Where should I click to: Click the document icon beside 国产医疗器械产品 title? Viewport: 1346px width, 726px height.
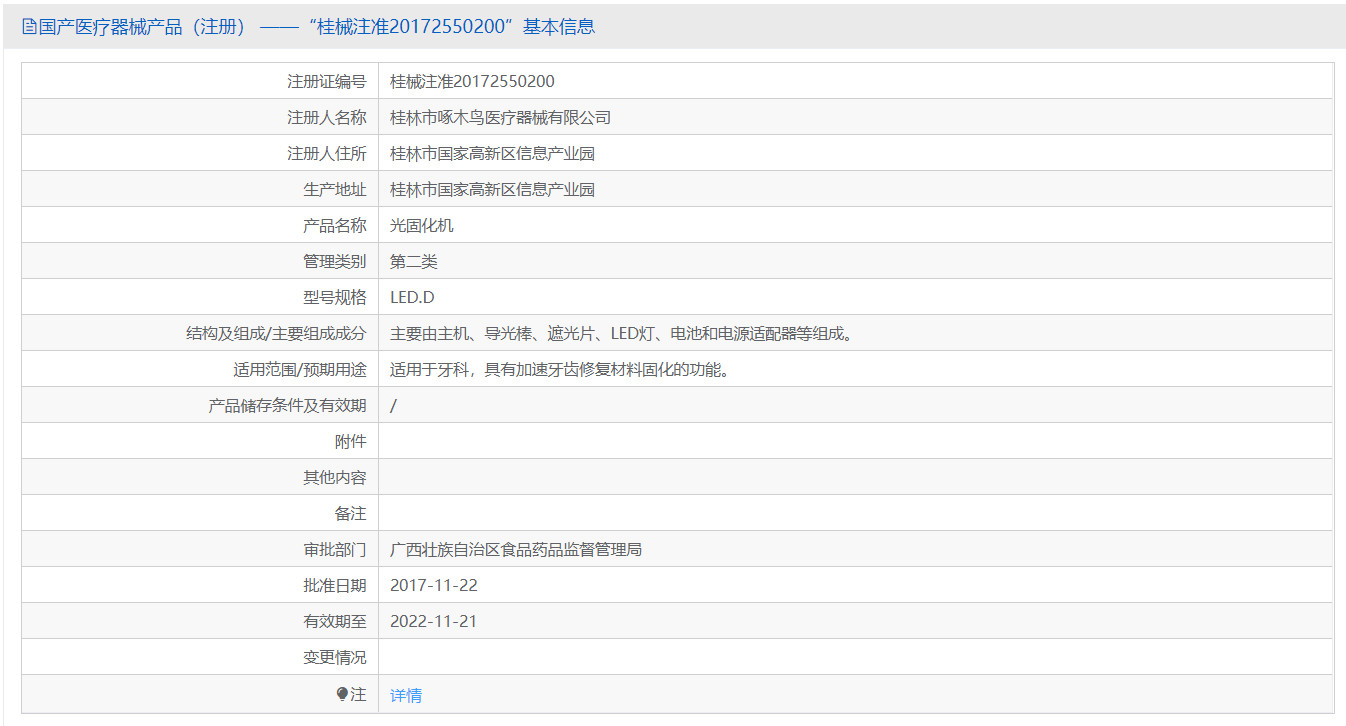click(29, 27)
